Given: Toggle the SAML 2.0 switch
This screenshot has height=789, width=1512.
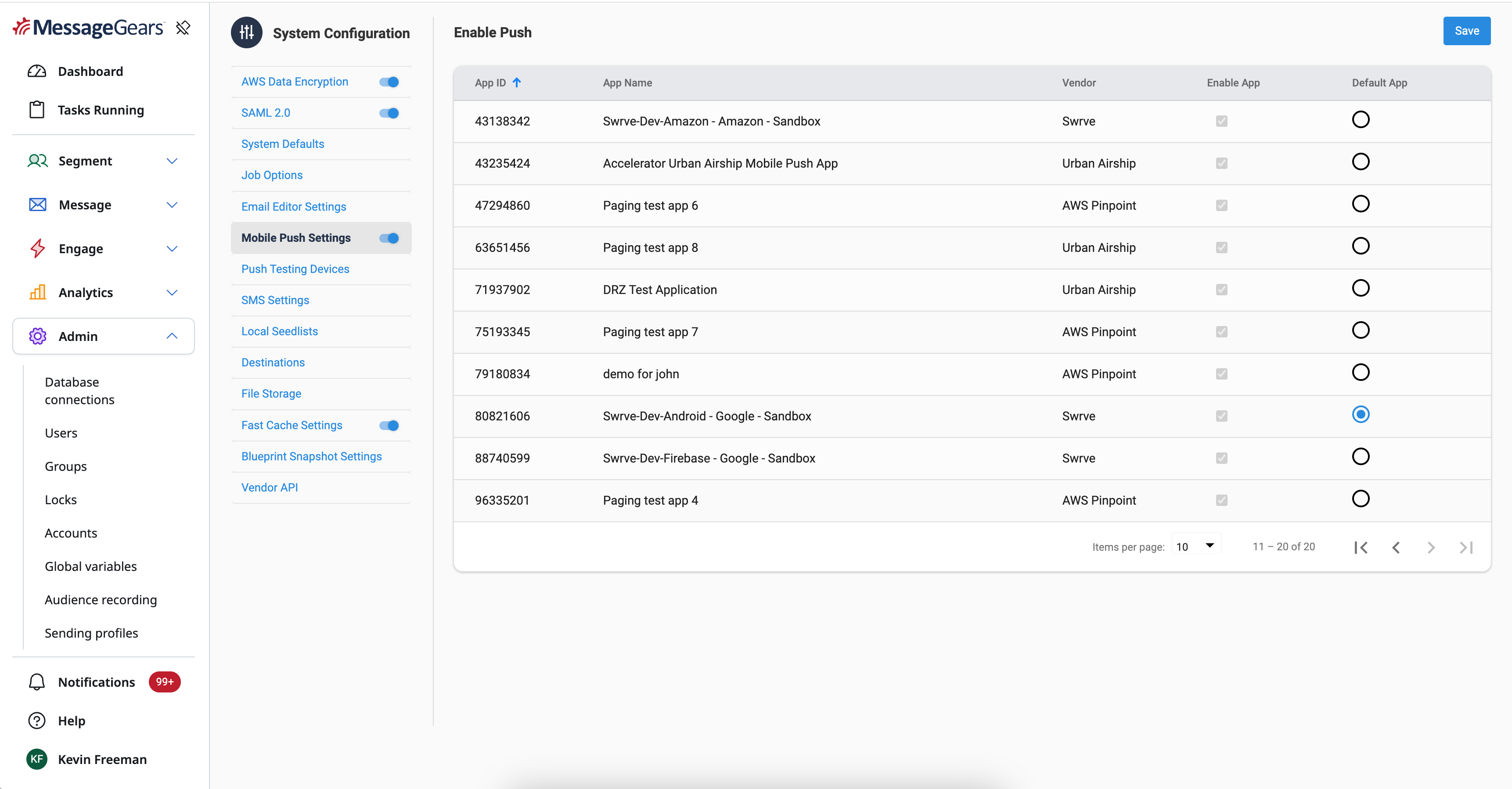Looking at the screenshot, I should 389,113.
